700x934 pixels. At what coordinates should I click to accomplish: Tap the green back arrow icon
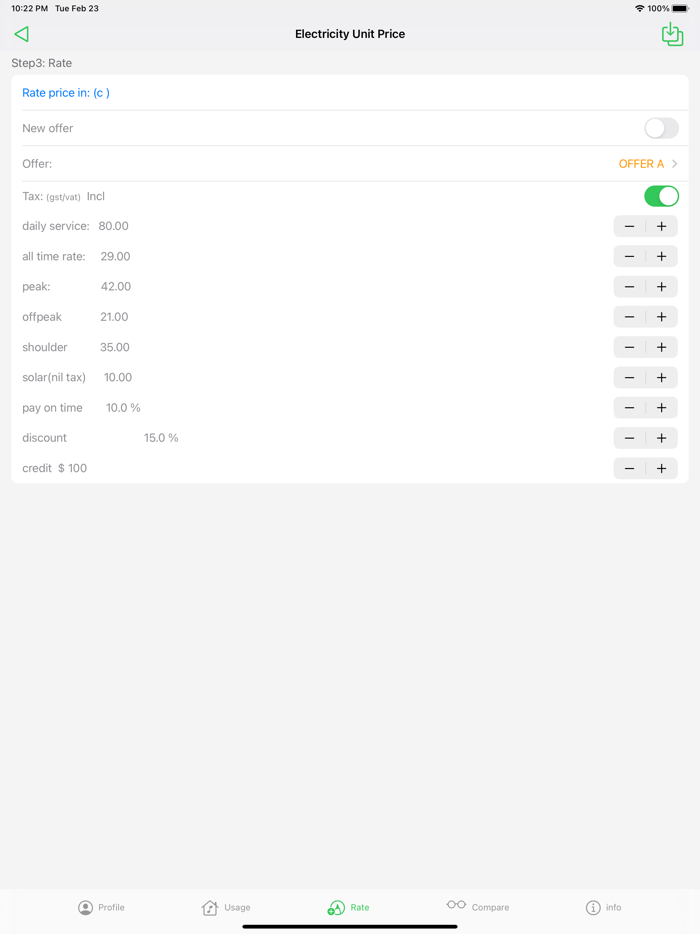point(21,33)
